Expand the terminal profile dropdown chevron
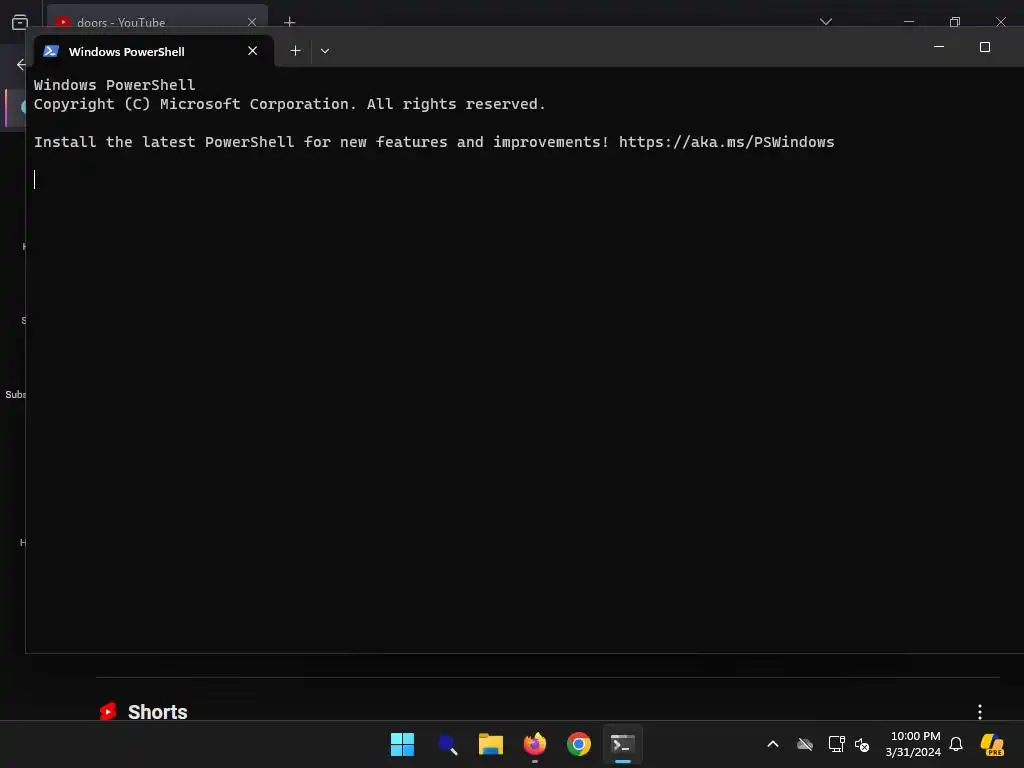This screenshot has height=768, width=1024. point(325,51)
